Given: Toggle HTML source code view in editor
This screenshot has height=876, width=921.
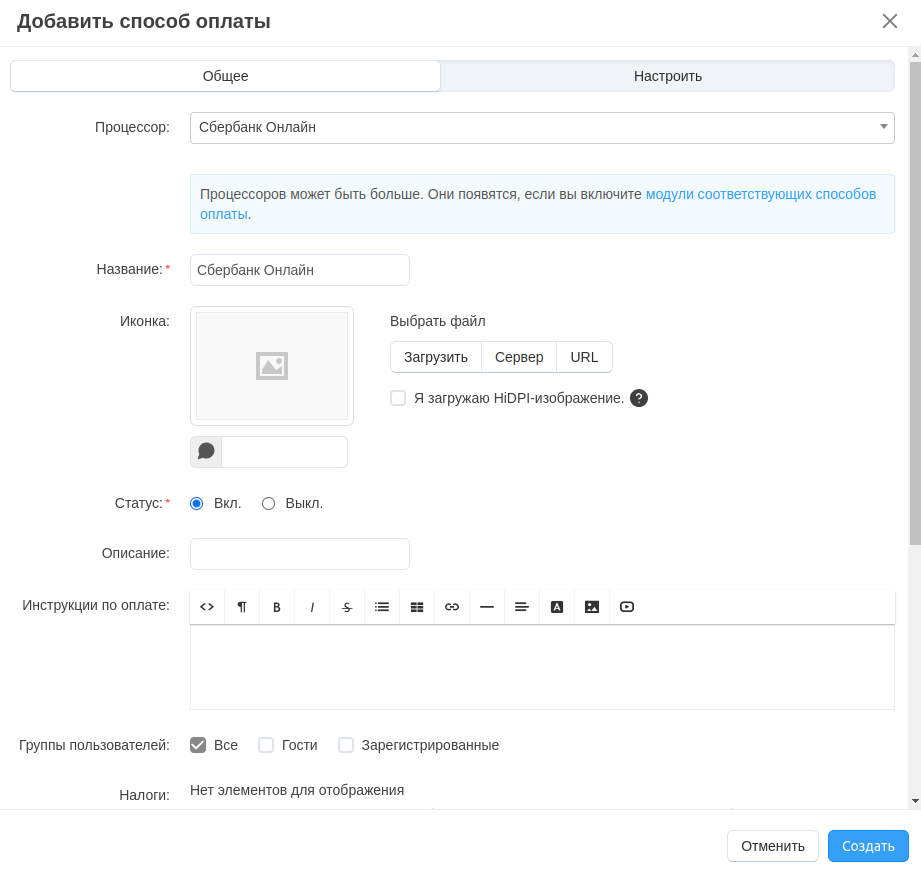Looking at the screenshot, I should (207, 607).
